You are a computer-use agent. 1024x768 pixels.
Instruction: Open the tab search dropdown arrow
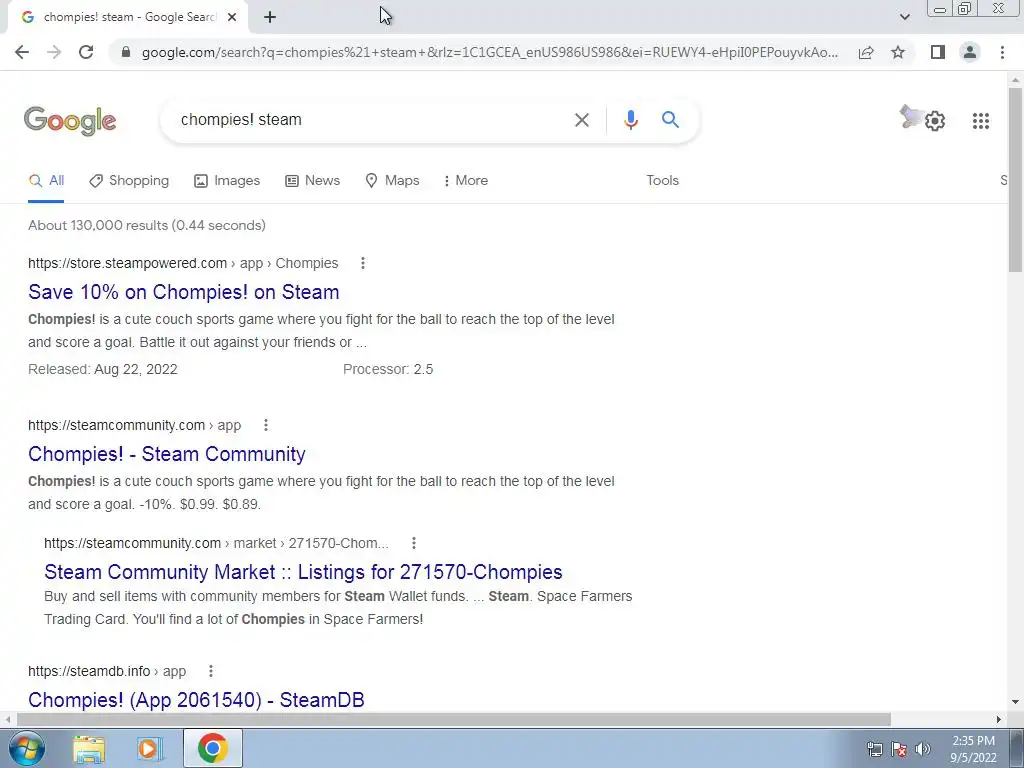tap(904, 18)
